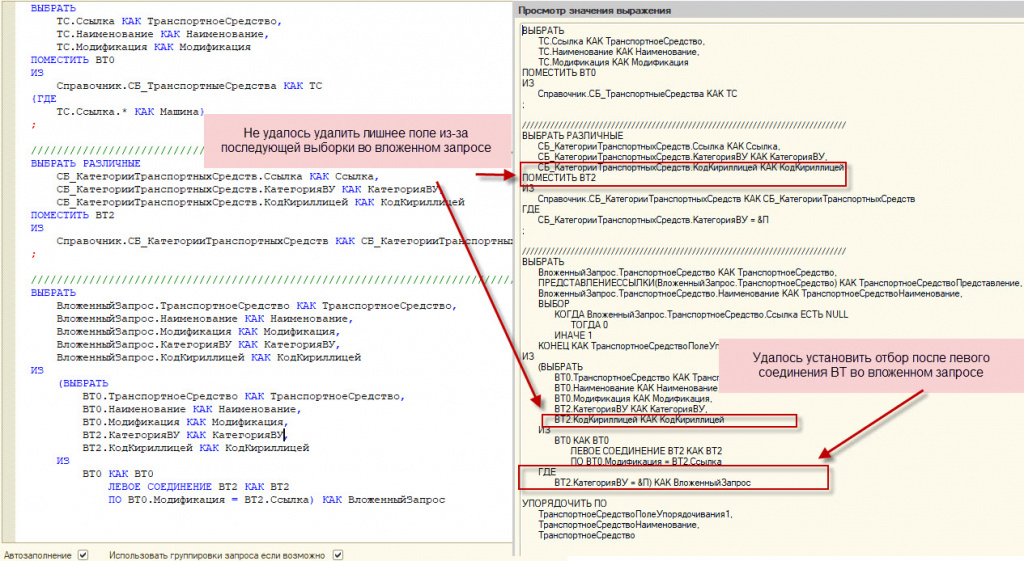Viewport: 1024px width, 561px height.
Task: Click 'ЛЕВОЕ СОЕДИНЕНИЕ ВТ2 КАК ВТ2' in right preview
Action: pyautogui.click(x=647, y=451)
